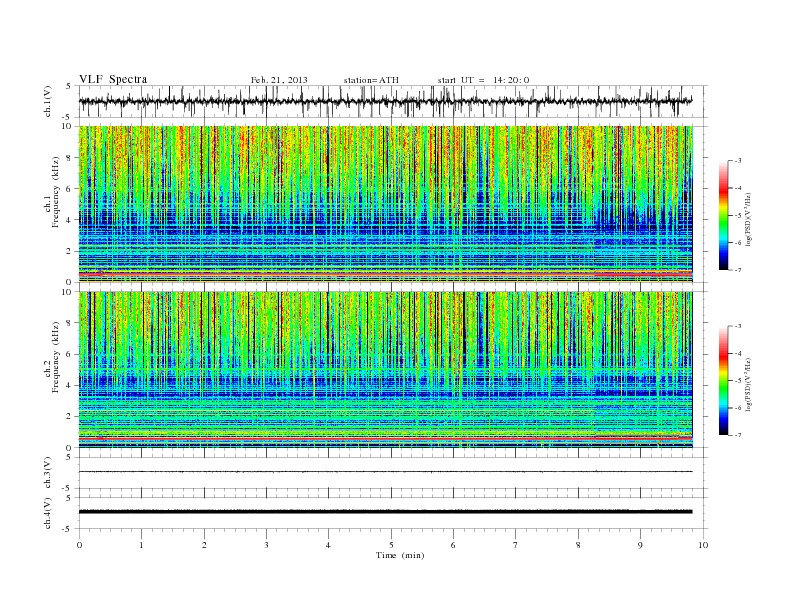
Task: Click the ch.2 color bar's log(PSD) label
Action: [748, 384]
